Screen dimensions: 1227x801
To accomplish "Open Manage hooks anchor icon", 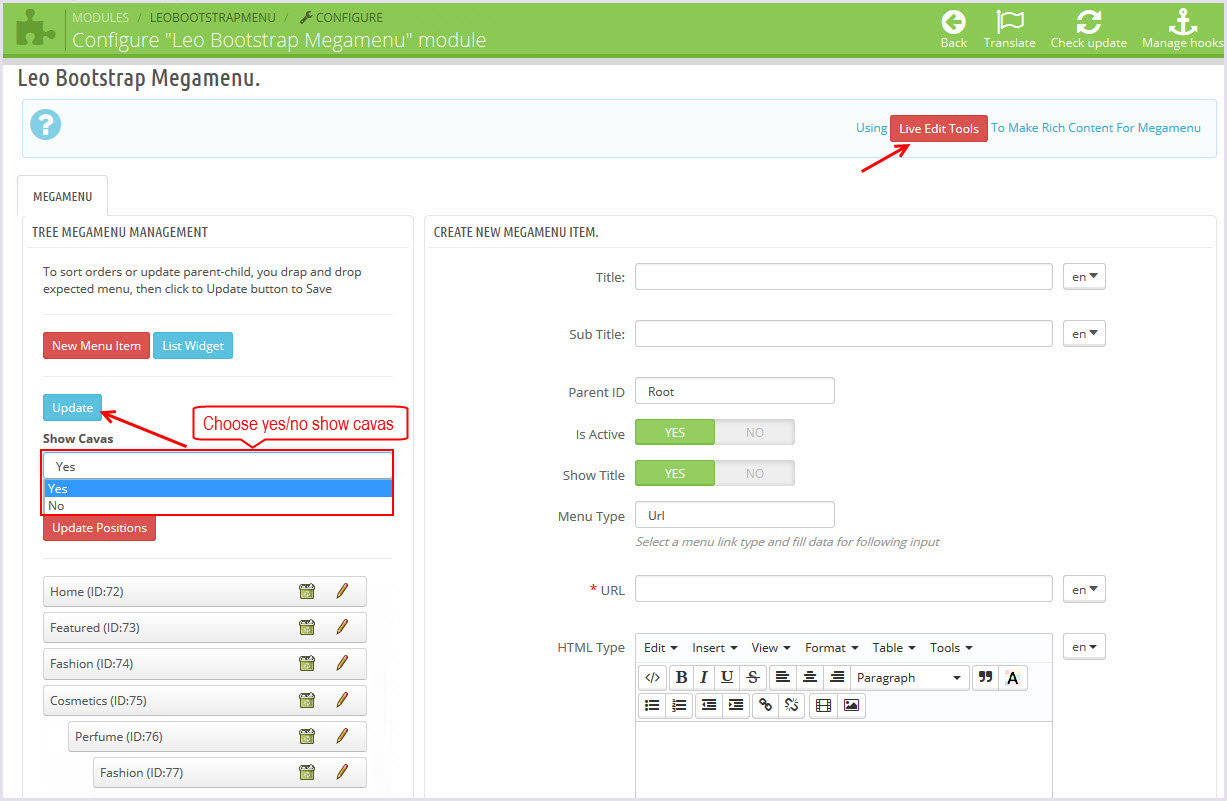I will (x=1183, y=22).
